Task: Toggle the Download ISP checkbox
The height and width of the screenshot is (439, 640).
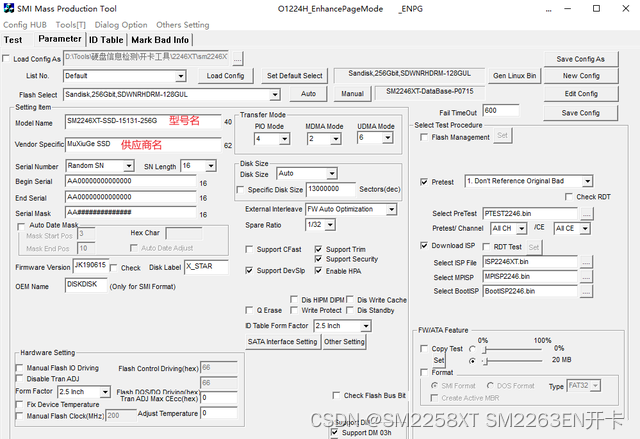Action: (x=424, y=246)
